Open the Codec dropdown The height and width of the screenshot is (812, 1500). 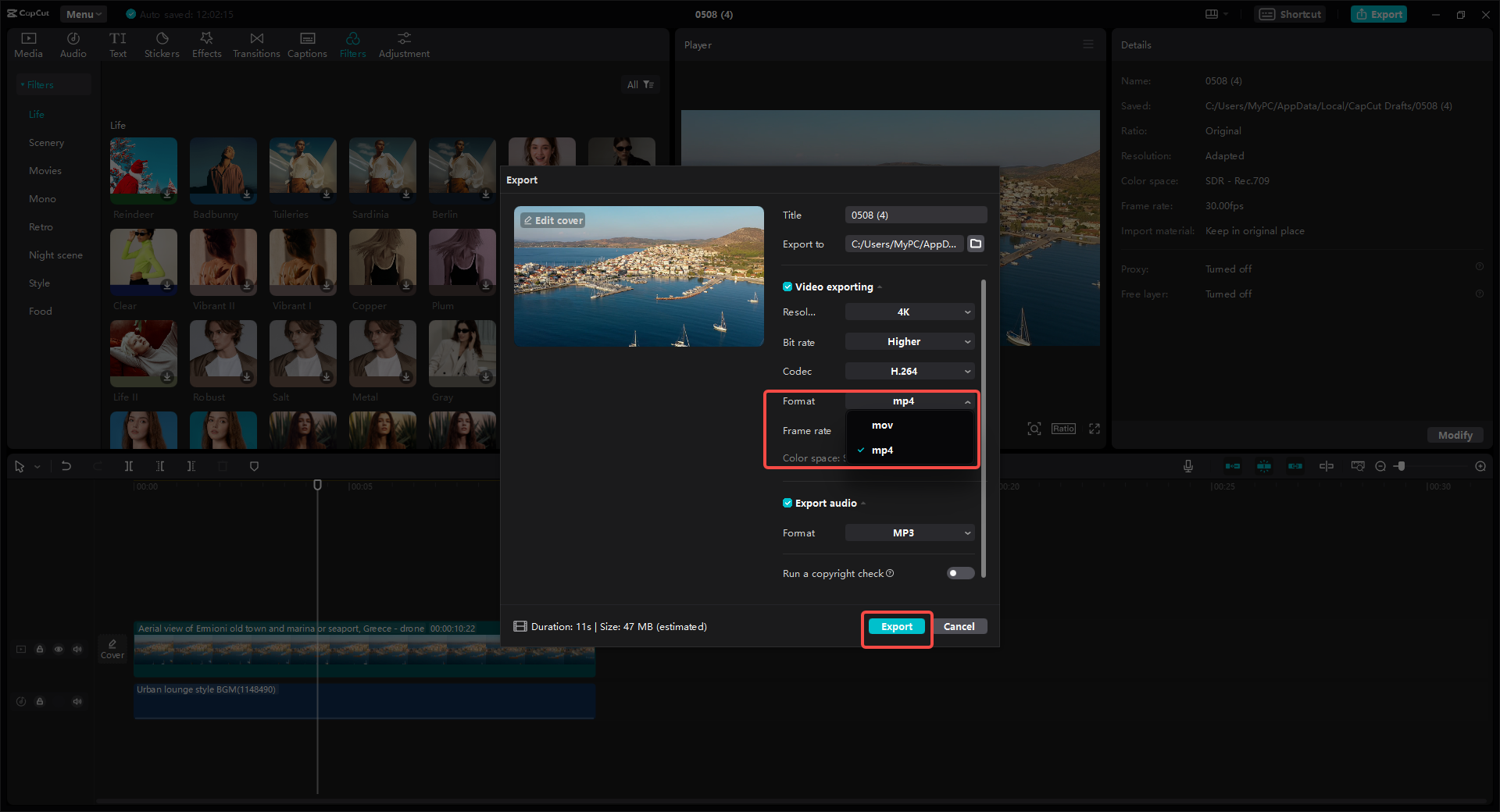909,371
